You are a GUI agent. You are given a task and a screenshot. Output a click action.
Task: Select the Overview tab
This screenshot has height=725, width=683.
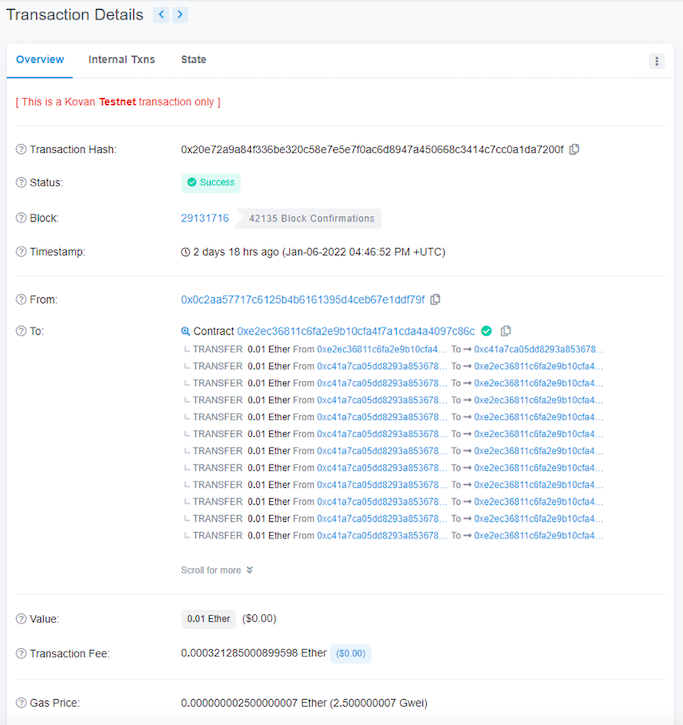click(x=40, y=60)
